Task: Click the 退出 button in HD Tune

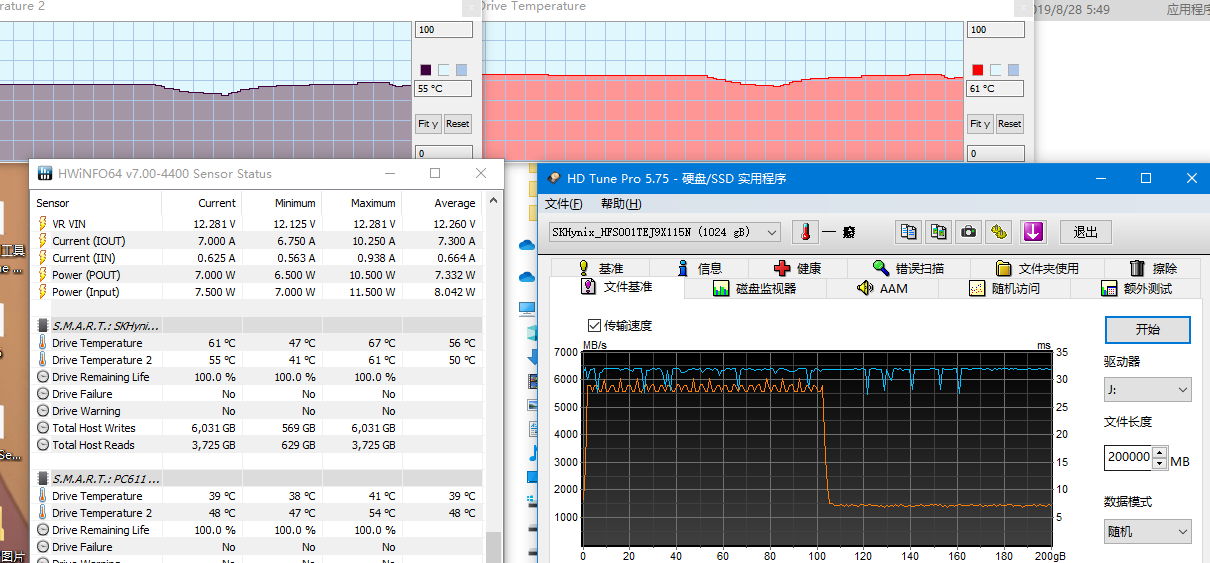Action: [x=1085, y=232]
